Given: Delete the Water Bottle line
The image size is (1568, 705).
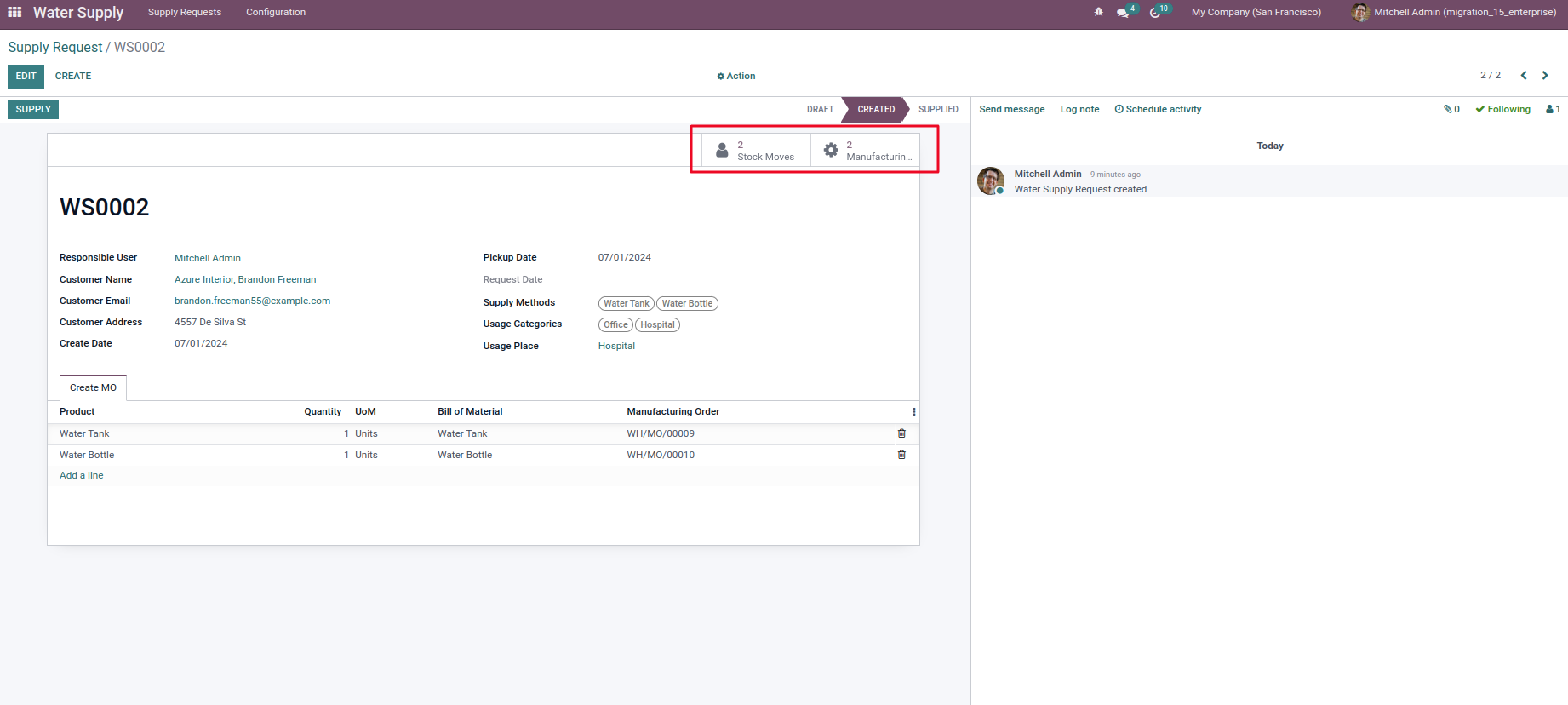Looking at the screenshot, I should tap(901, 455).
